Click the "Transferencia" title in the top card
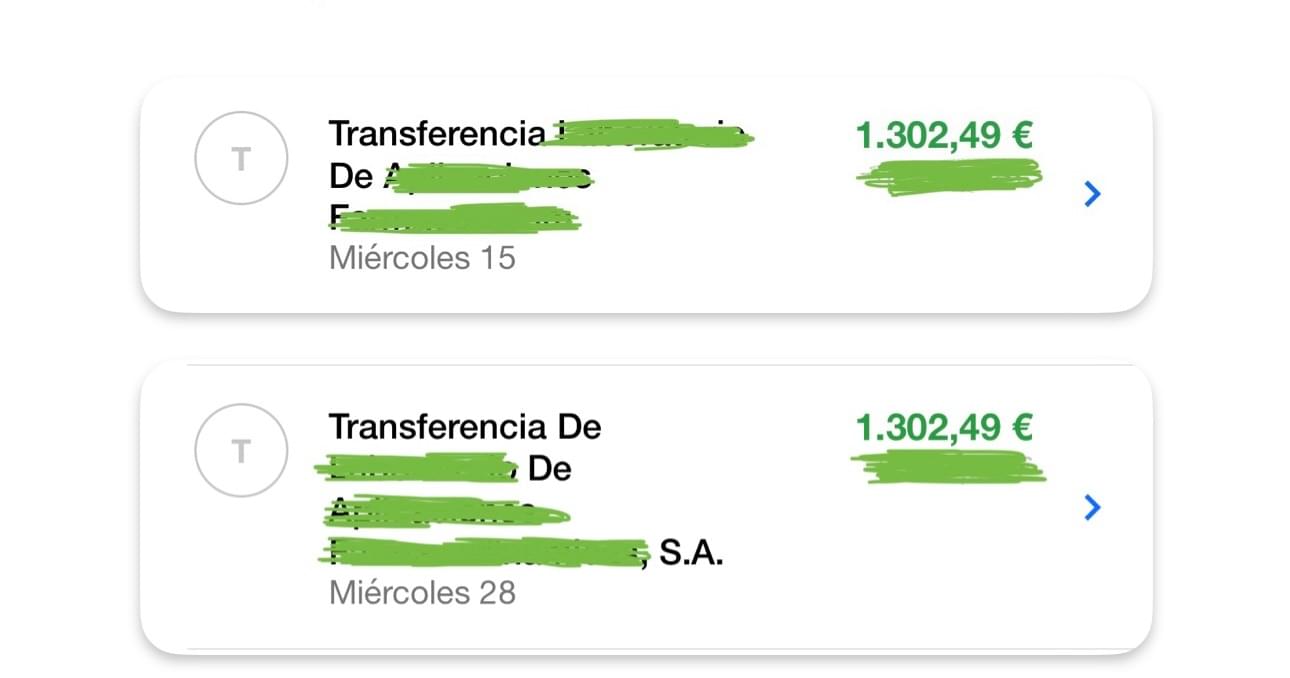1290x678 pixels. click(437, 134)
